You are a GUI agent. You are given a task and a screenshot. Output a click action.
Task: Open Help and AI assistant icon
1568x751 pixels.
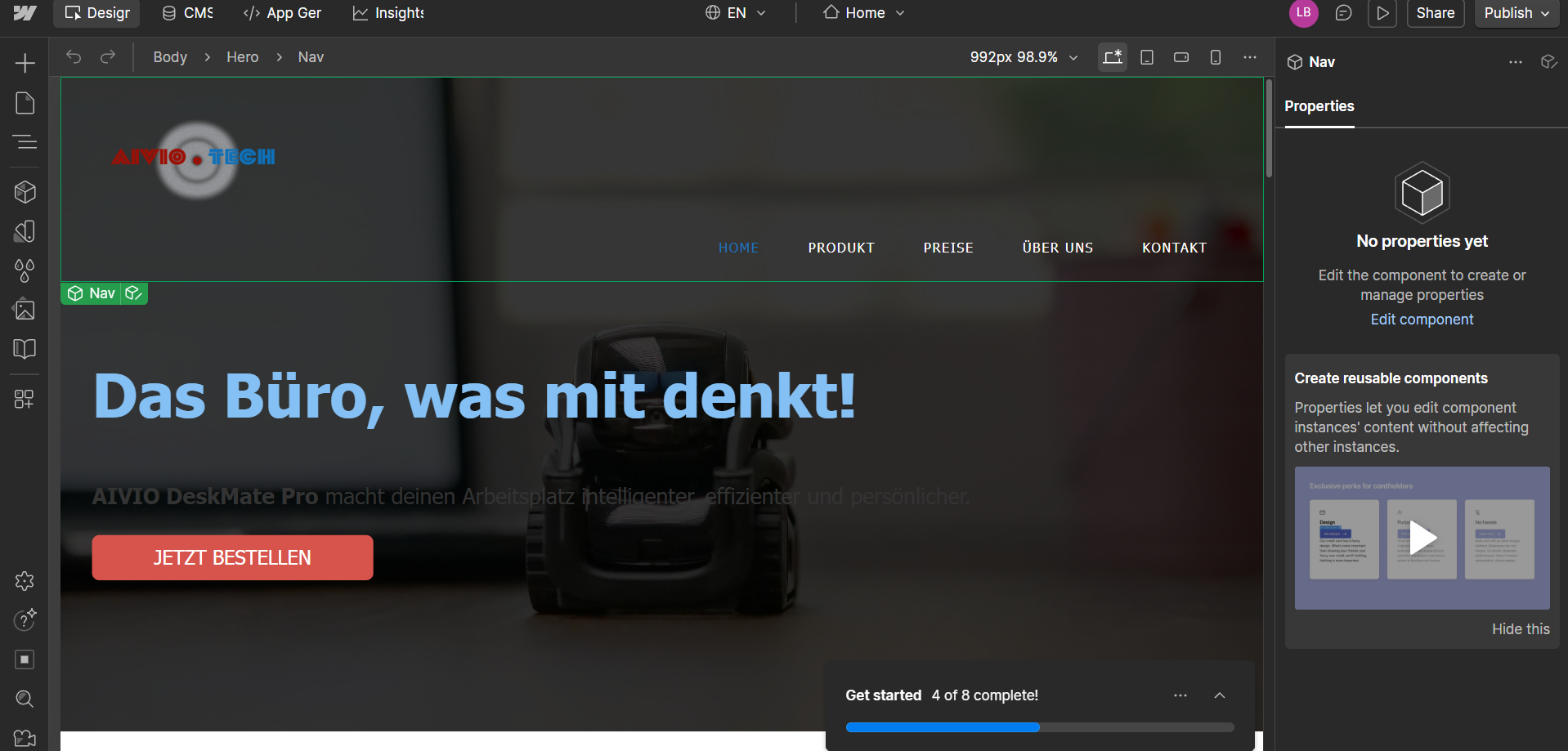pyautogui.click(x=25, y=620)
